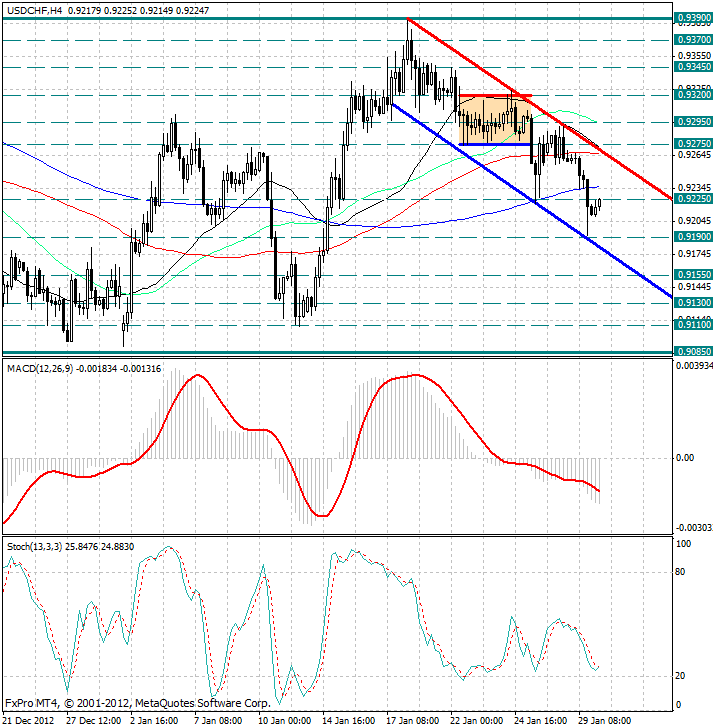713x728 pixels.
Task: Click the Stochastic 20 level label
Action: 680,676
